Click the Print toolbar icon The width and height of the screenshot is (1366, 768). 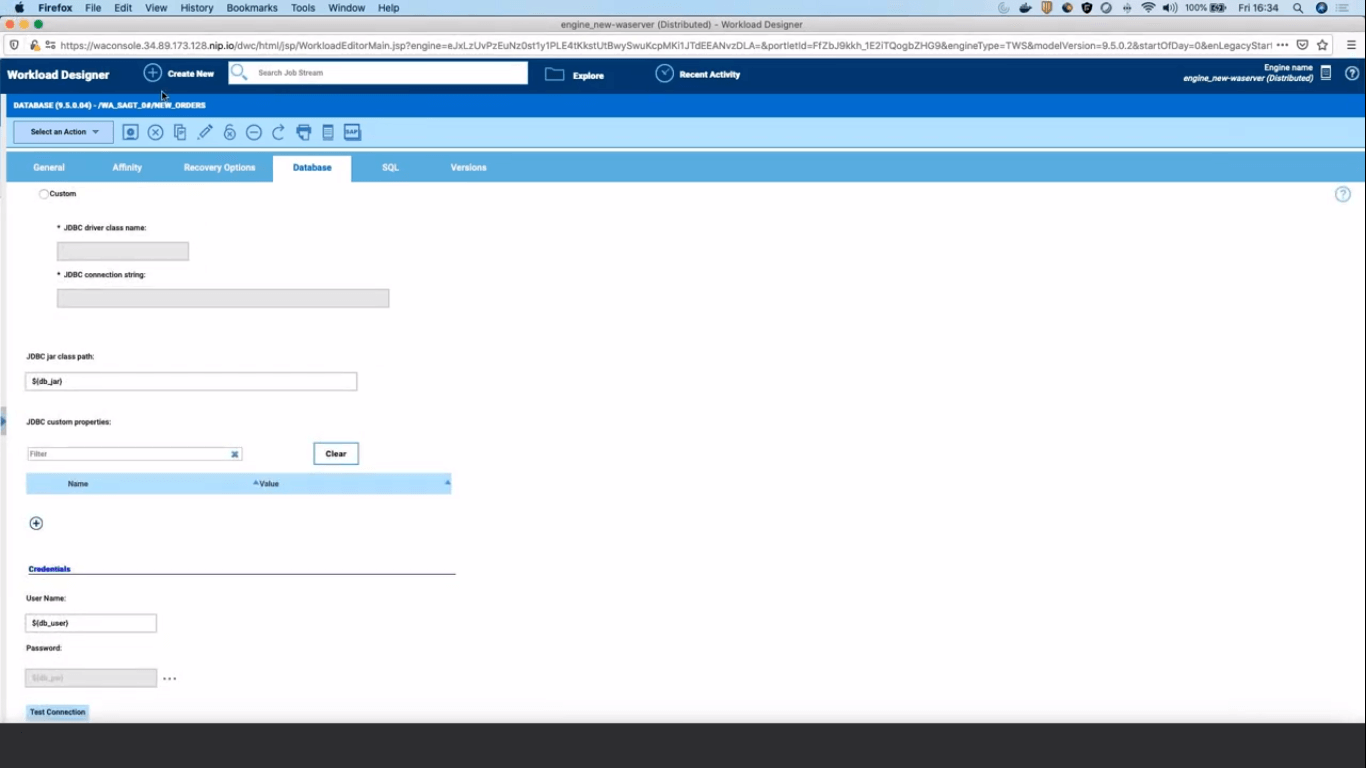point(303,131)
